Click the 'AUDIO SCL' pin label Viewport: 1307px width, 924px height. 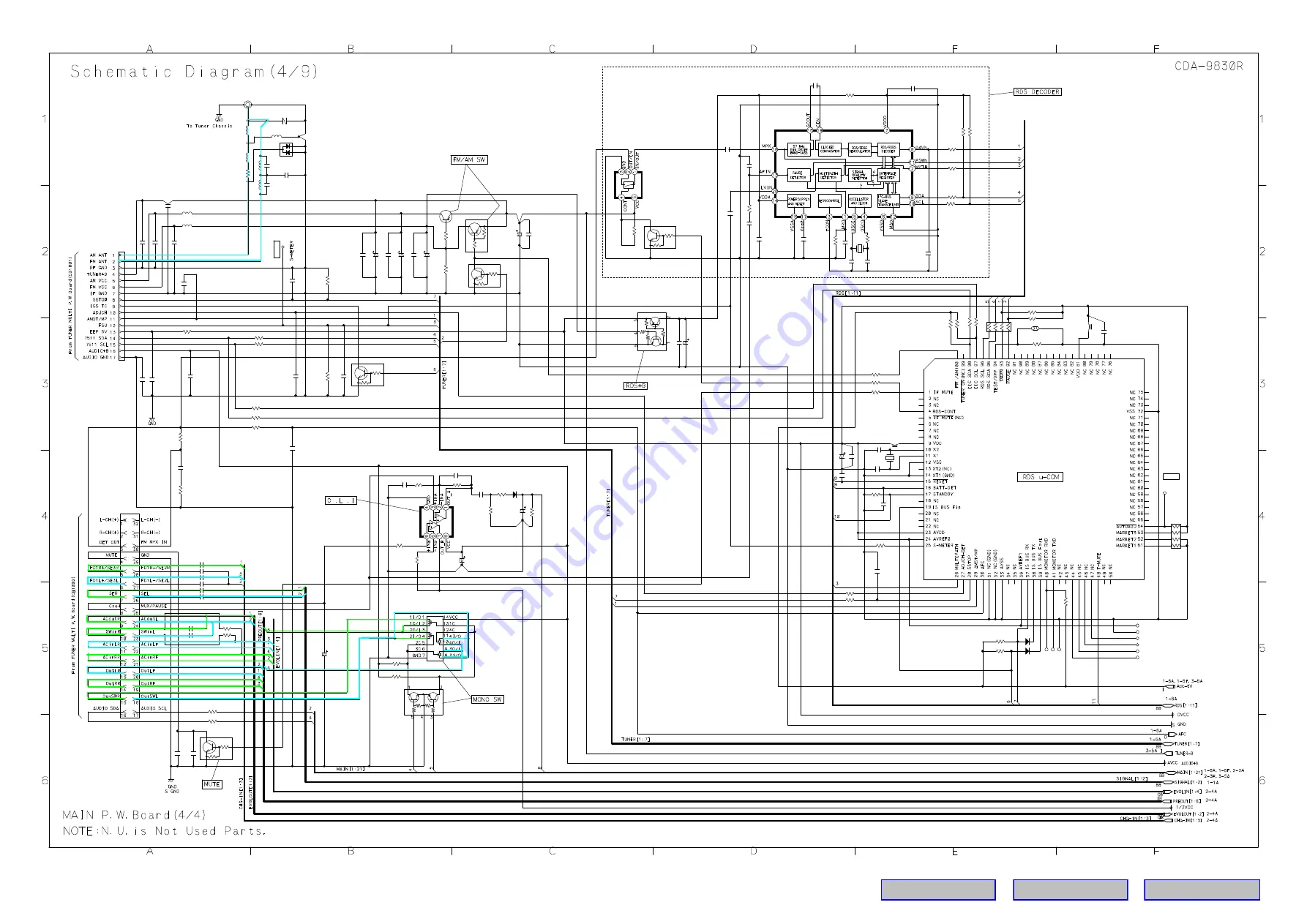pyautogui.click(x=154, y=708)
